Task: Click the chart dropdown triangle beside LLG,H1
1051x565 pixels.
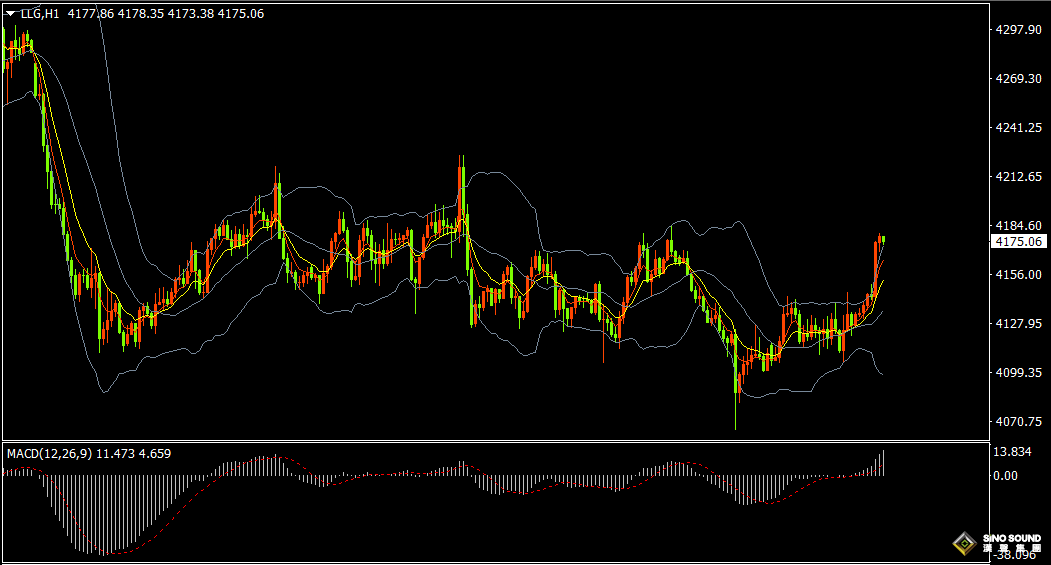Action: [x=11, y=13]
